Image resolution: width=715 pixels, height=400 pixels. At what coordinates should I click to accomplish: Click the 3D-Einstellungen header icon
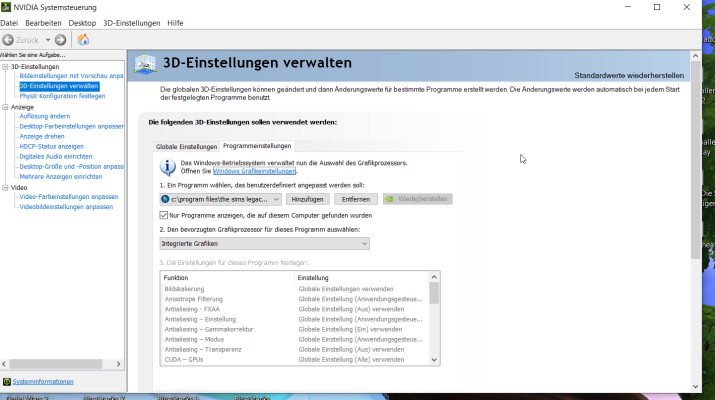145,63
